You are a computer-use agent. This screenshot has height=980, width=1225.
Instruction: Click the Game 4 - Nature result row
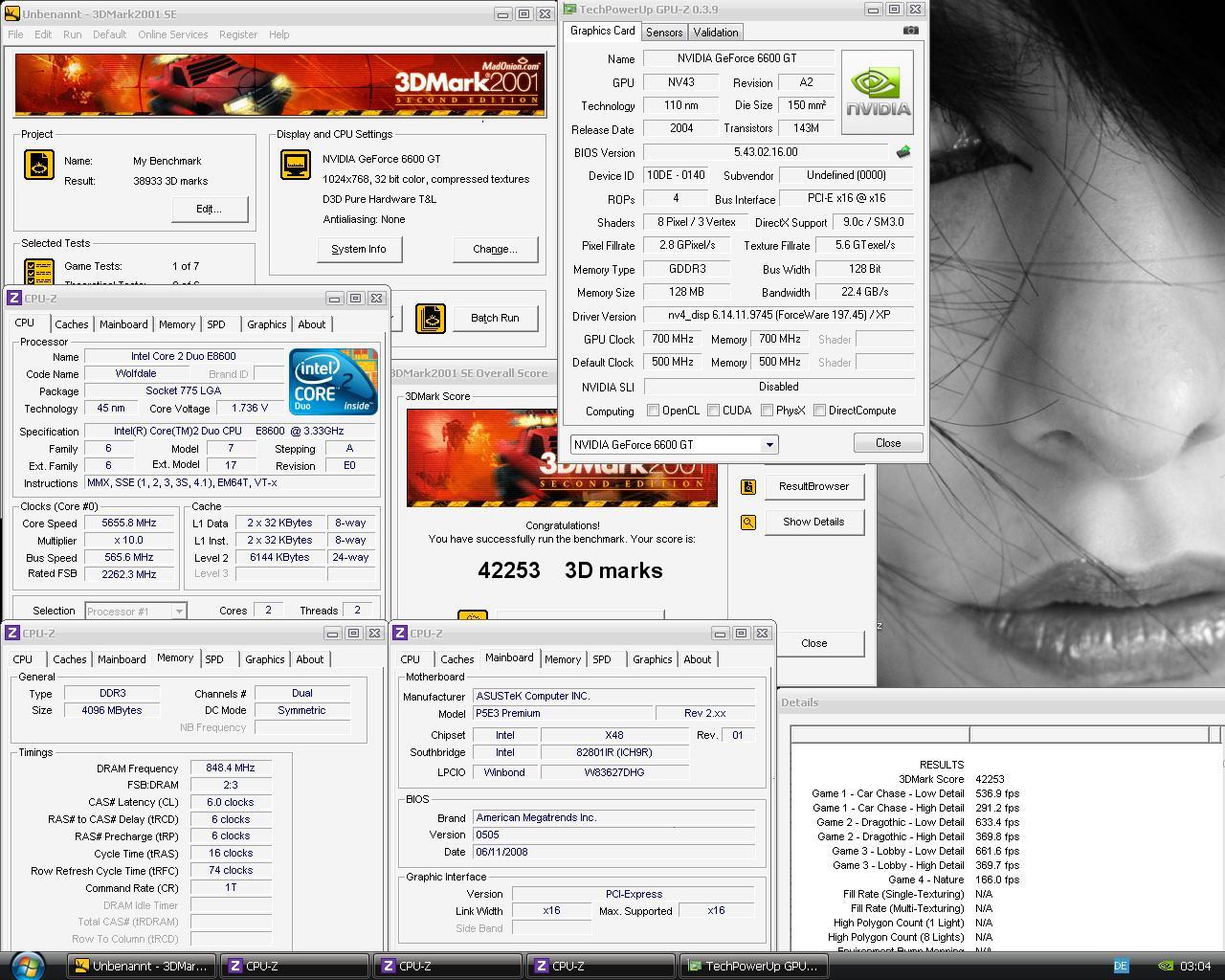pos(914,880)
